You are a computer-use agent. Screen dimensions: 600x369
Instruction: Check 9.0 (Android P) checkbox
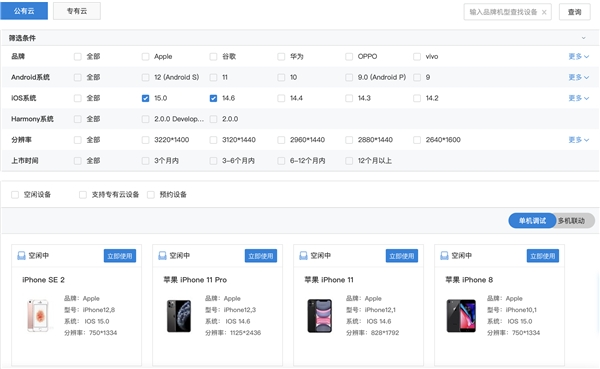click(349, 77)
